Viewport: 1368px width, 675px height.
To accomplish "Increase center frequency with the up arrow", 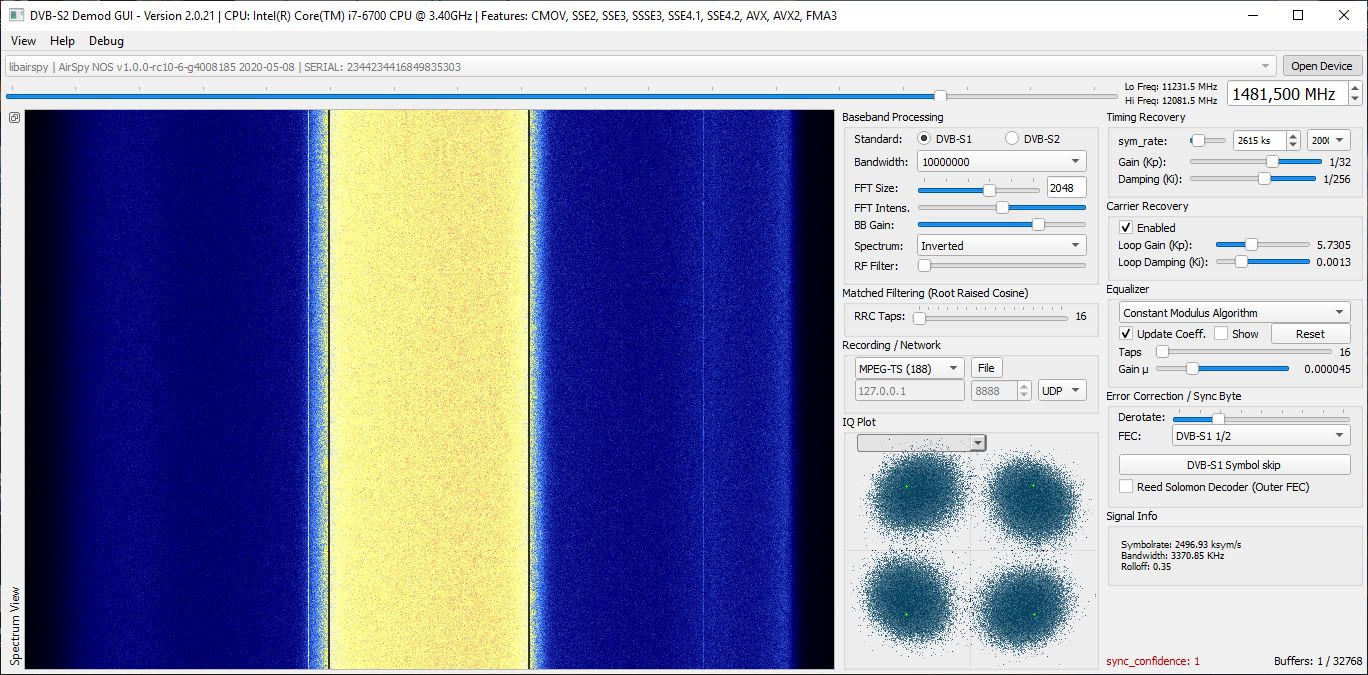I will point(1355,88).
